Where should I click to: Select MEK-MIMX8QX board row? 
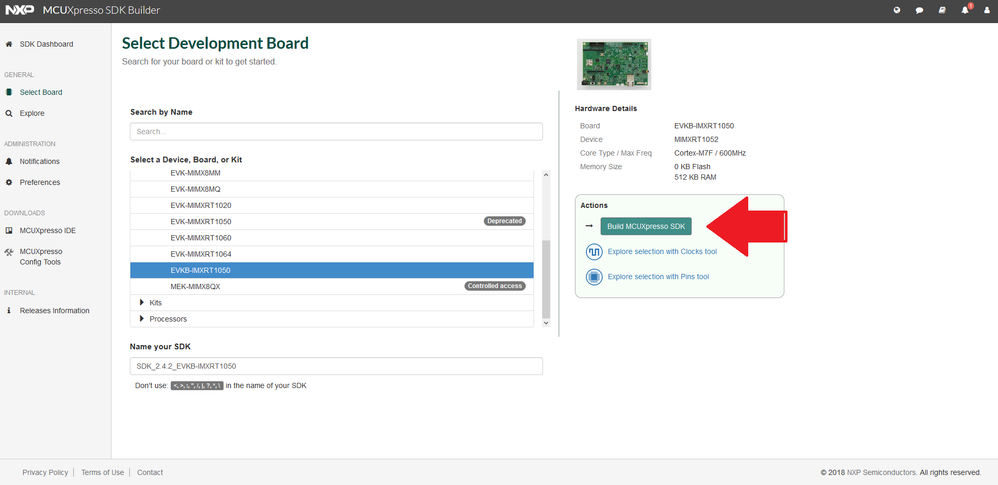coord(332,286)
